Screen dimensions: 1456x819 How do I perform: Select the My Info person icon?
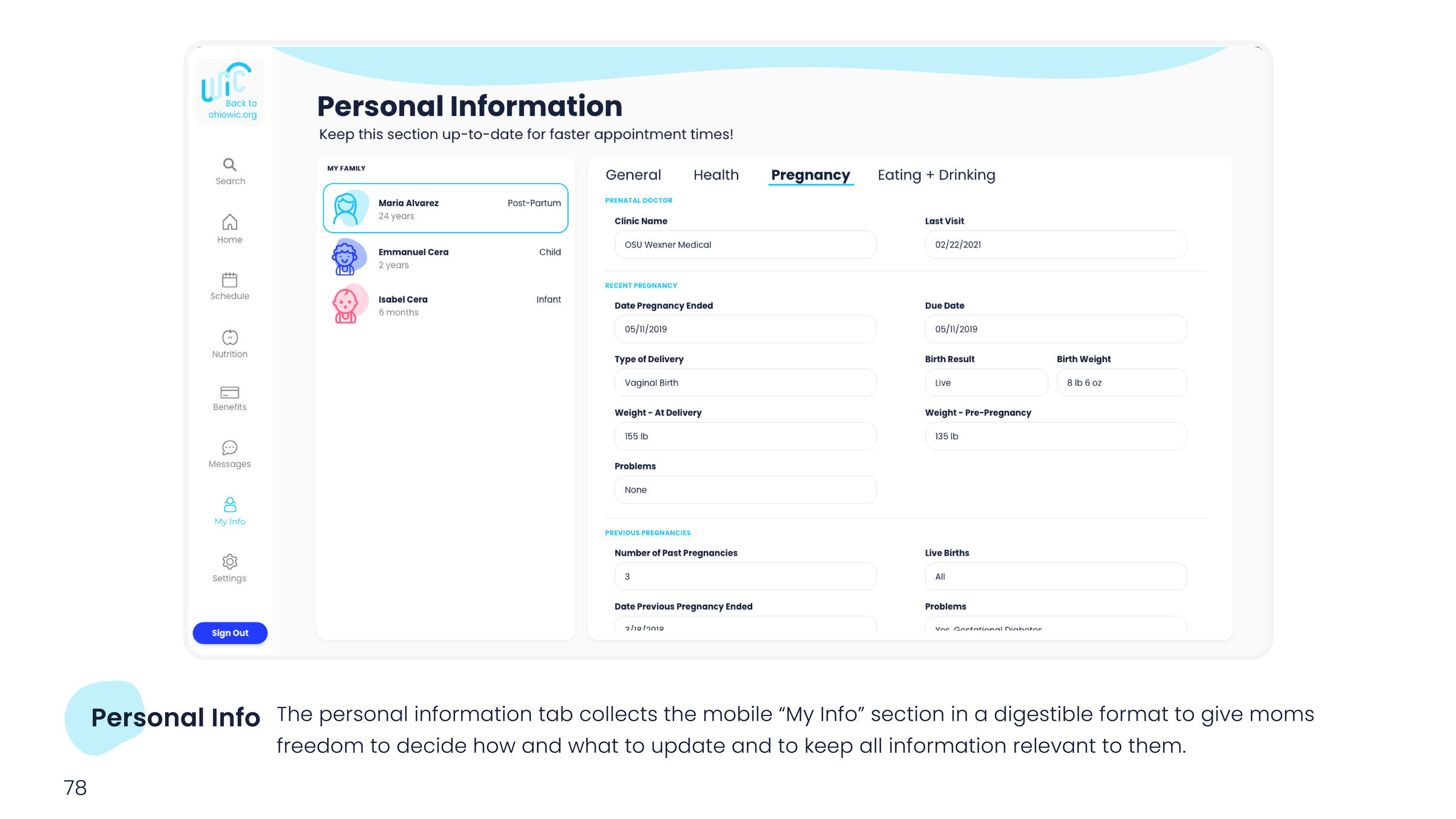[229, 505]
